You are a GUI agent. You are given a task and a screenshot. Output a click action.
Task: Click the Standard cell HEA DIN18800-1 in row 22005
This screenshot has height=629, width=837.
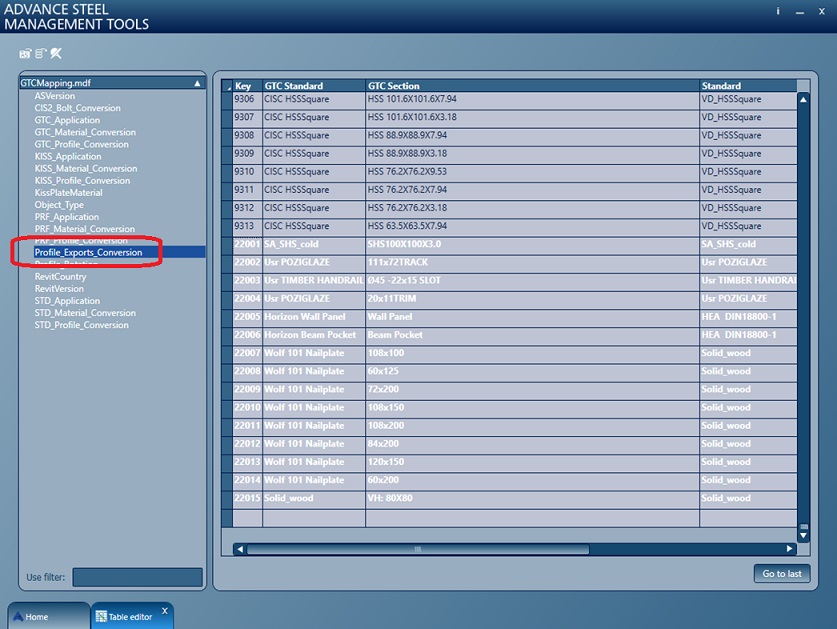click(x=748, y=317)
